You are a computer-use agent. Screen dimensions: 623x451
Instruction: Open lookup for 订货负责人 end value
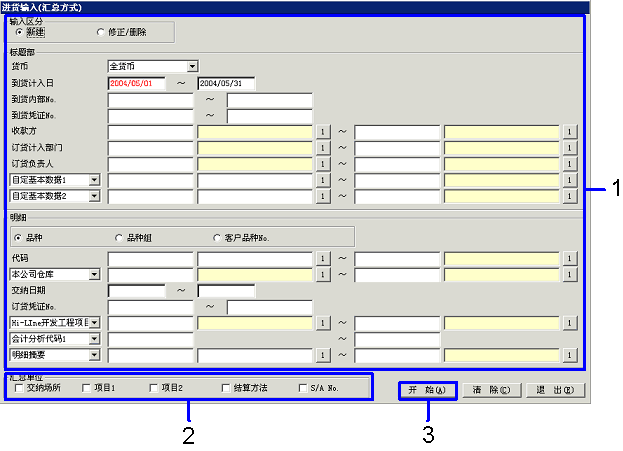click(x=569, y=164)
